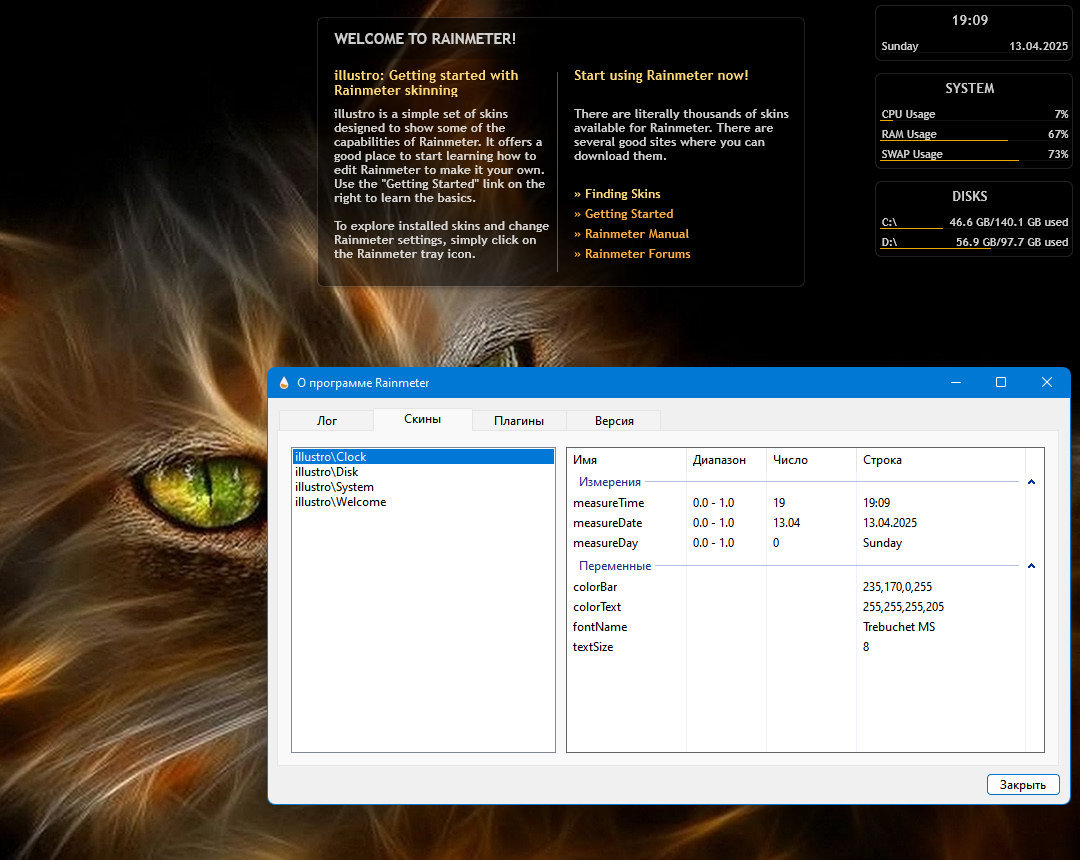Image resolution: width=1080 pixels, height=860 pixels.
Task: Follow the Rainmeter Manual link
Action: [631, 234]
